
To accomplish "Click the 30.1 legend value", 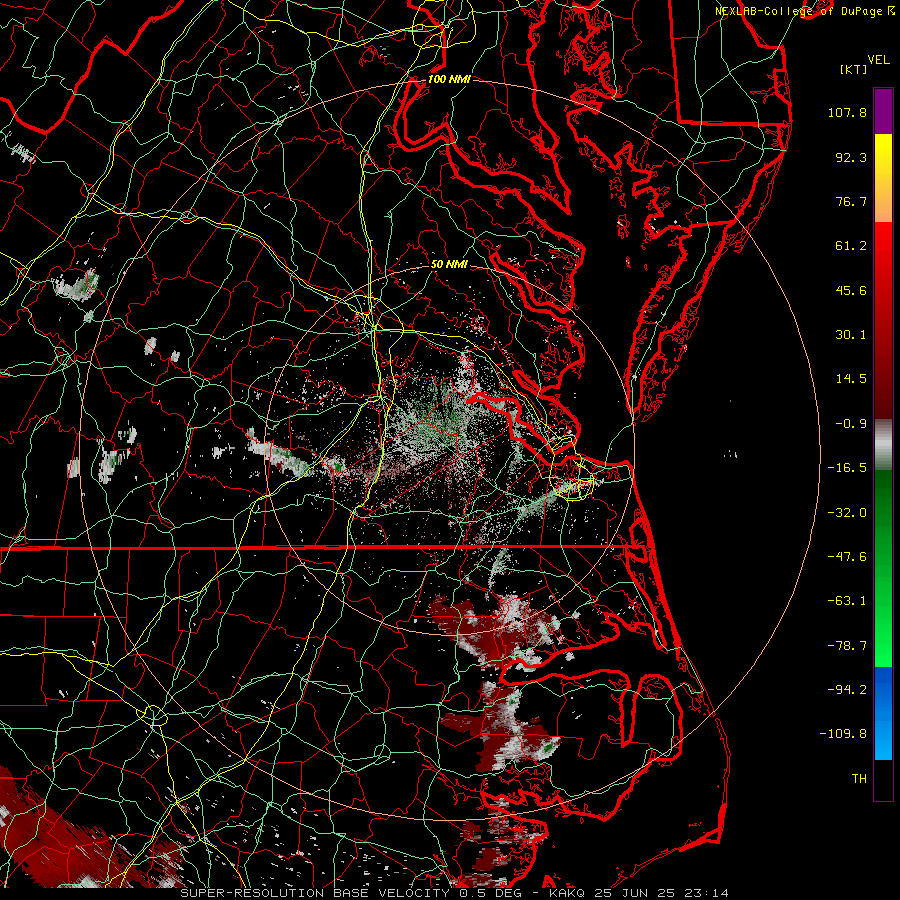I will click(x=851, y=335).
